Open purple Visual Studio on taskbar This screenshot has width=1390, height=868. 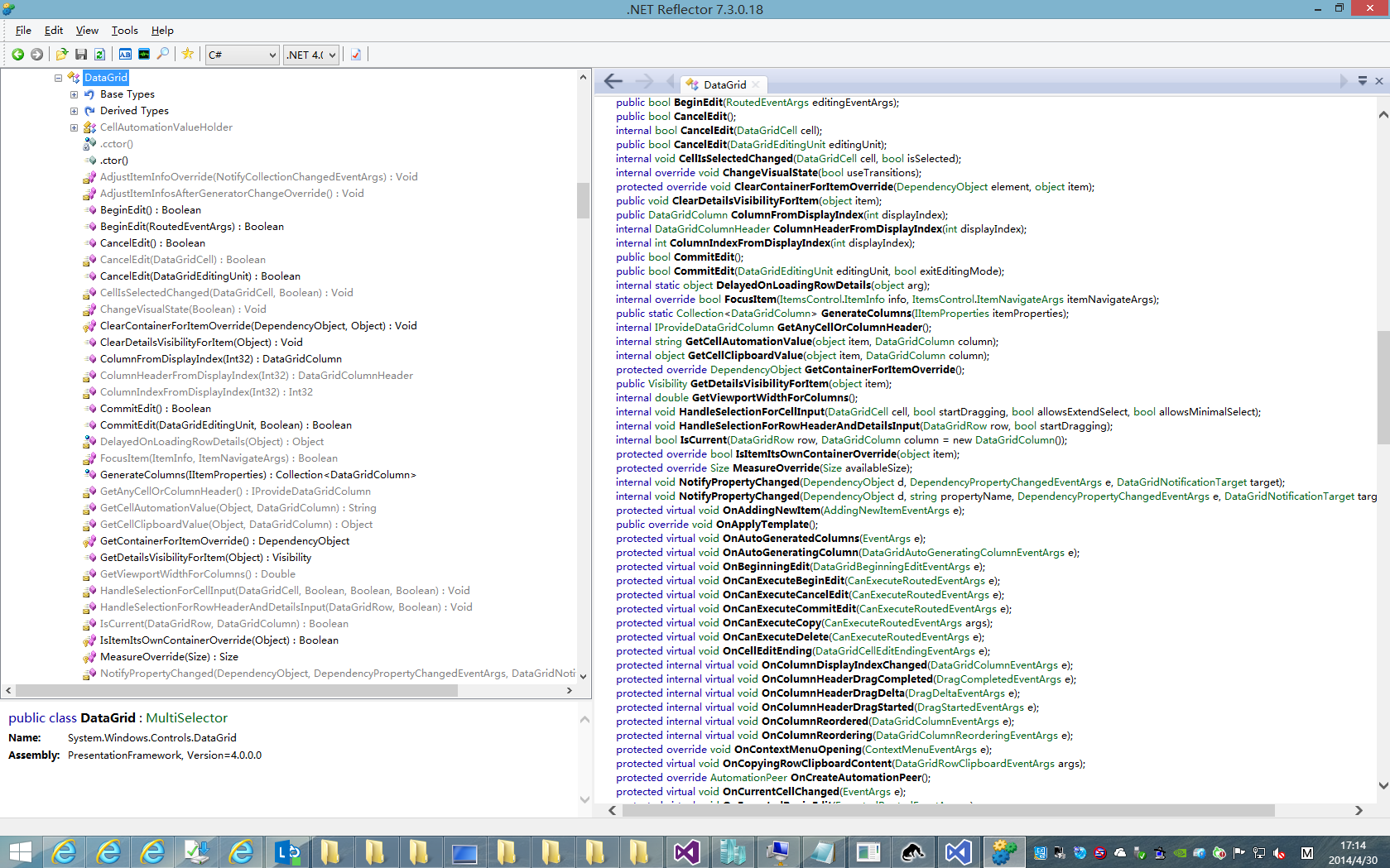coord(687,851)
